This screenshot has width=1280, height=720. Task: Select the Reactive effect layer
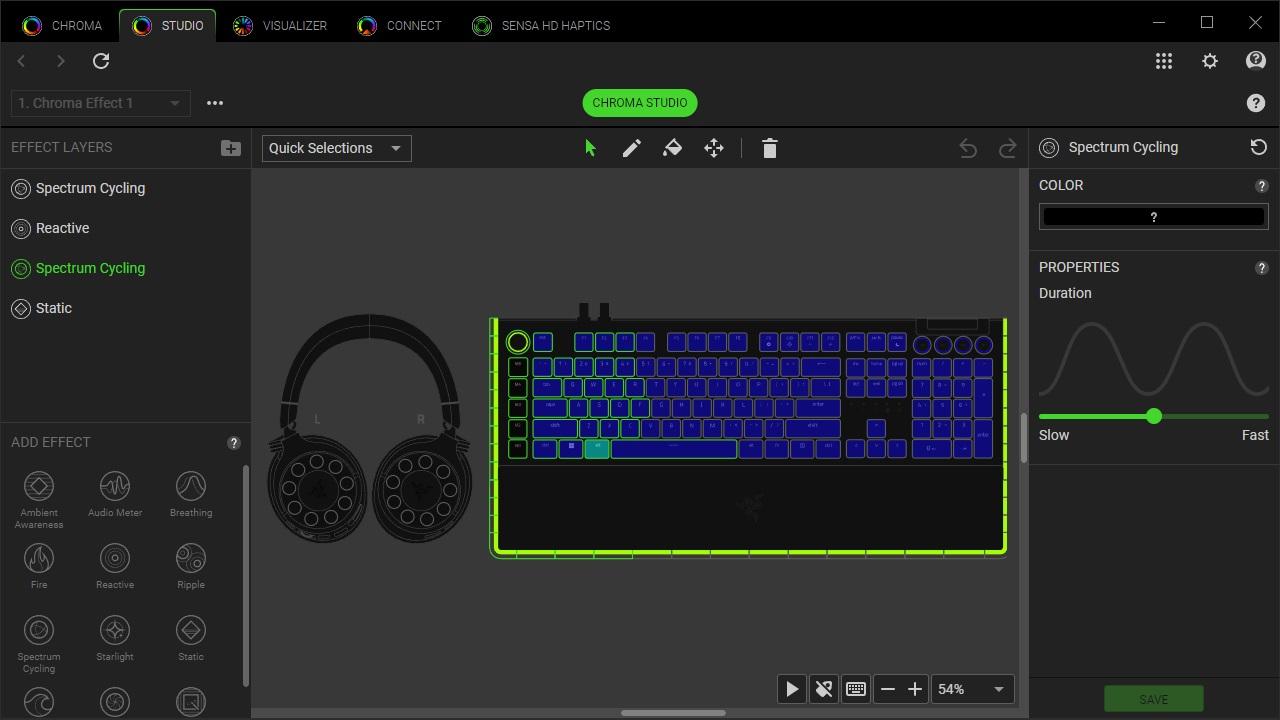[x=125, y=228]
